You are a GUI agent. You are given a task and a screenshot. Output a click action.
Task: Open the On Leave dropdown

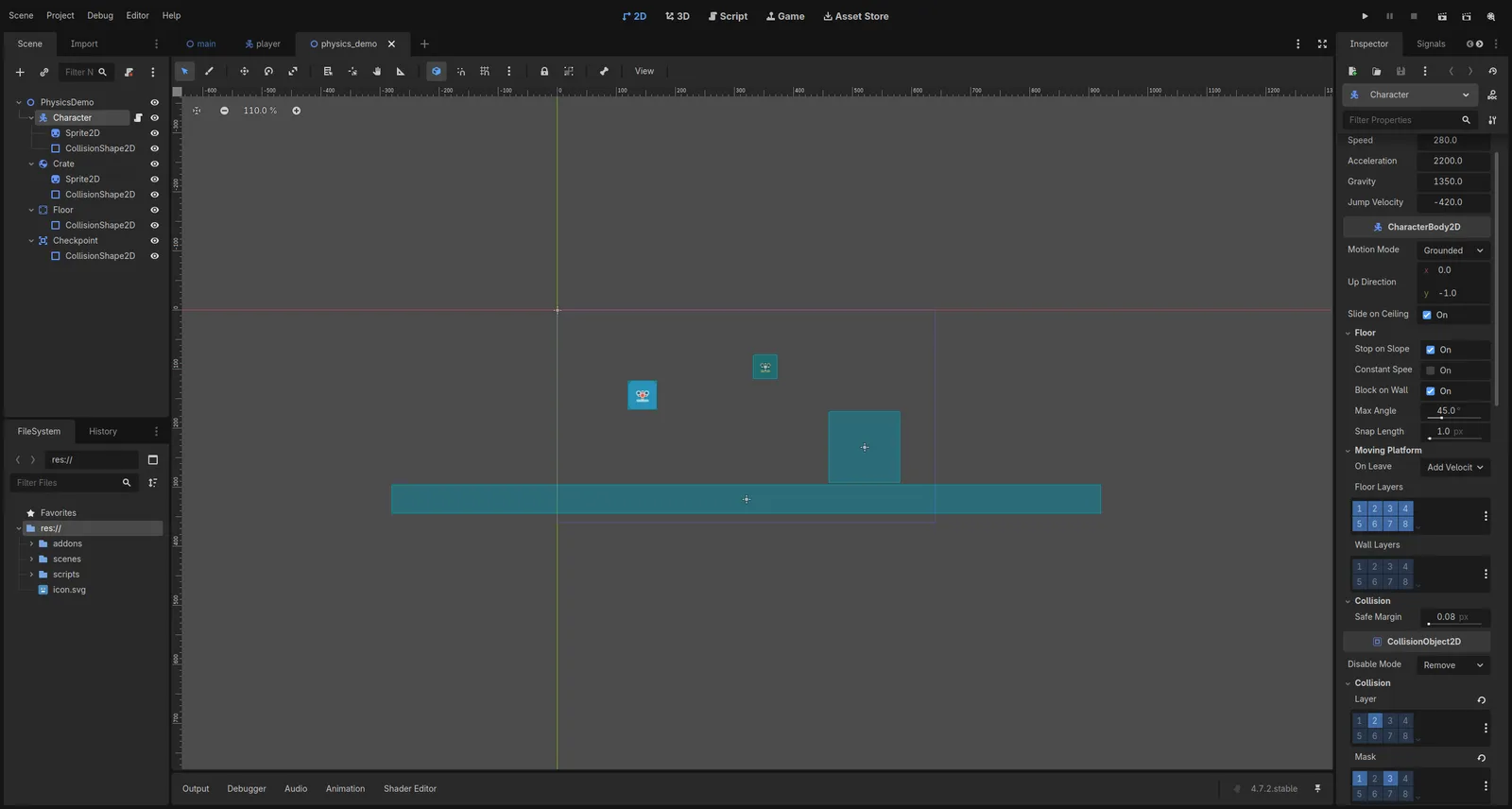click(1455, 467)
